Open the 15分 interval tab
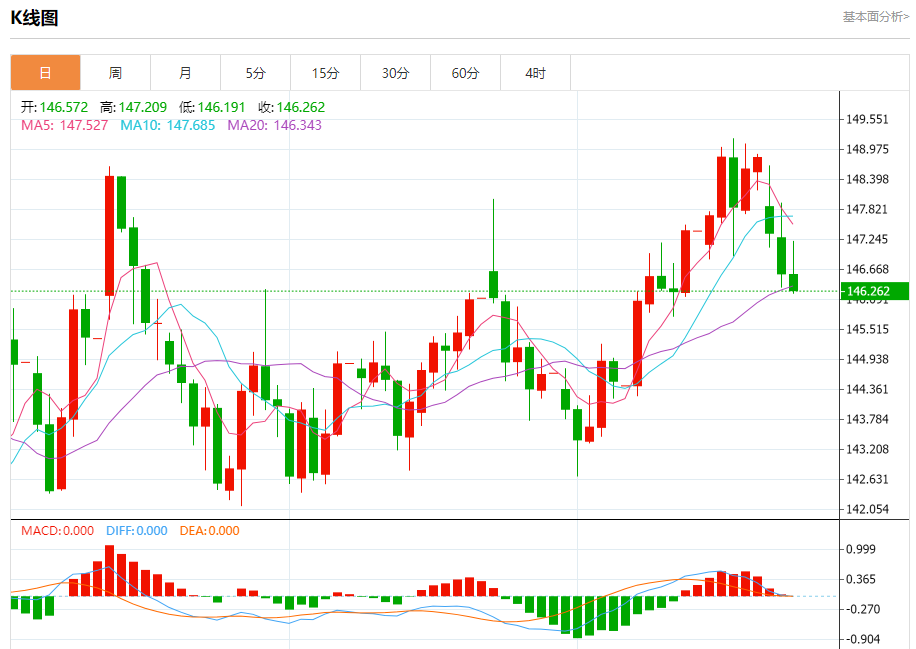This screenshot has height=649, width=916. pyautogui.click(x=326, y=73)
